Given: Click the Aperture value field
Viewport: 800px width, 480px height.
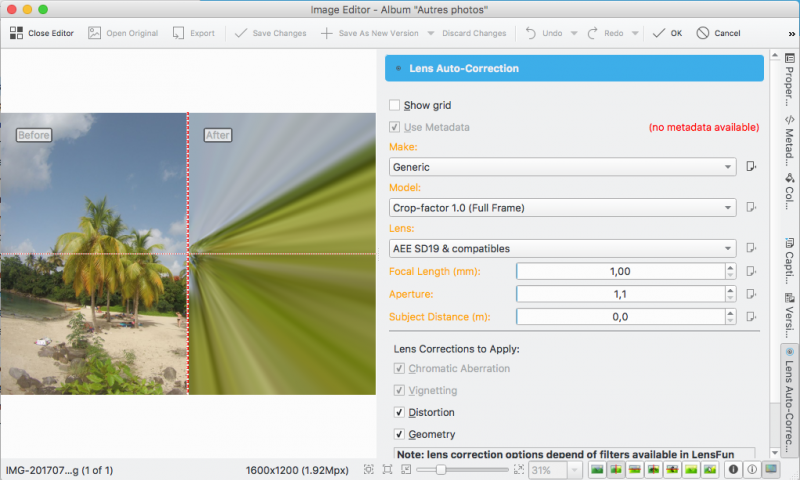Looking at the screenshot, I should [620, 294].
